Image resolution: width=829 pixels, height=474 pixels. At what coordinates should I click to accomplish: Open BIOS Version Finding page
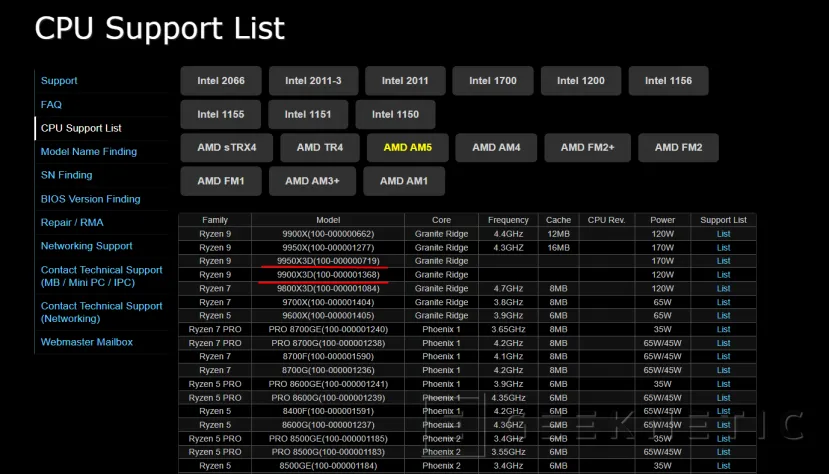coord(90,199)
